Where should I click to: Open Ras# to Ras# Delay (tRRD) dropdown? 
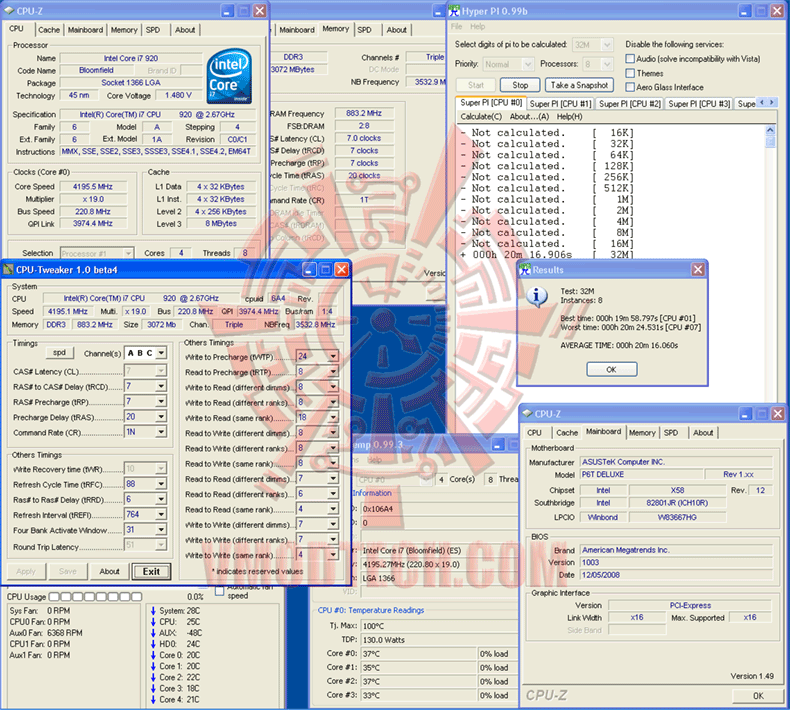point(161,499)
